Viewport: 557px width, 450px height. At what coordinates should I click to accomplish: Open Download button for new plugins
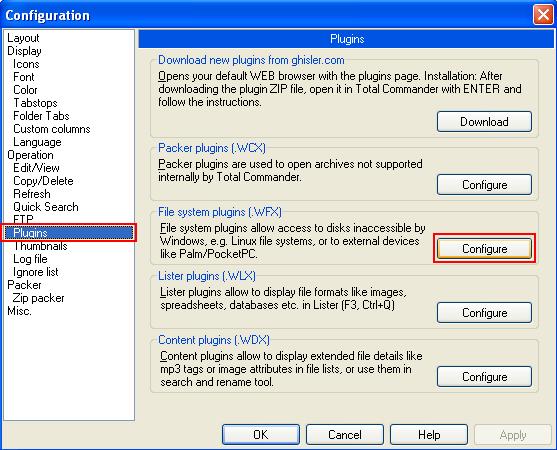tap(484, 121)
